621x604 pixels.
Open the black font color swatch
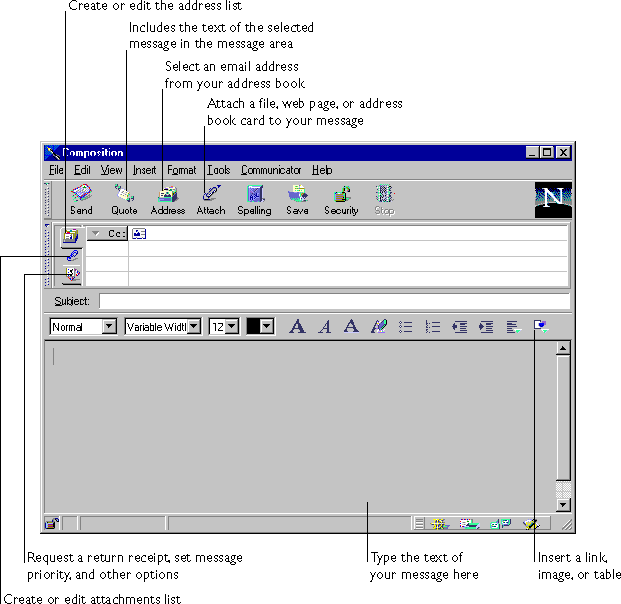(x=260, y=327)
